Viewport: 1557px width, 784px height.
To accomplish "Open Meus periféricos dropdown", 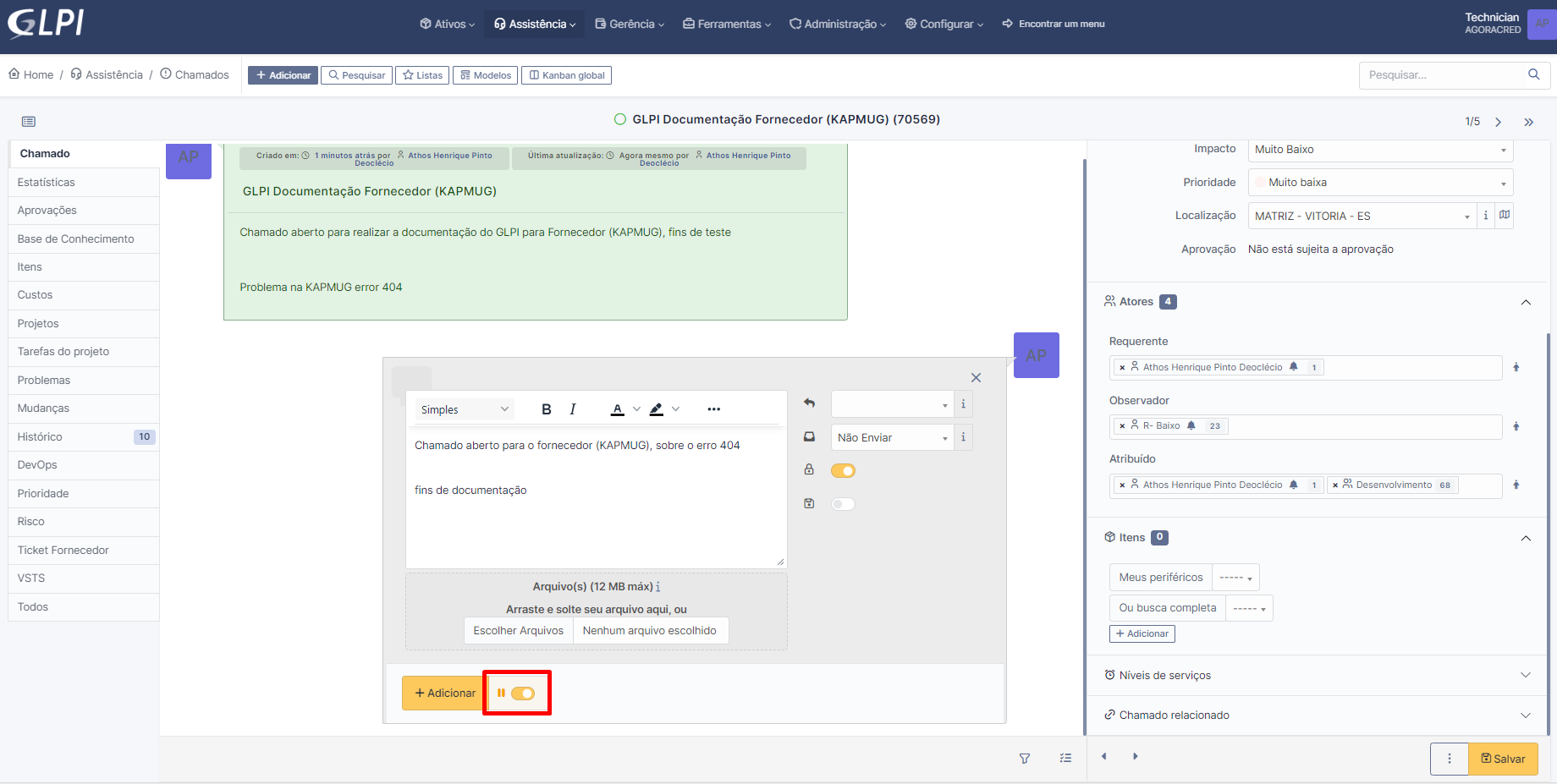I will click(x=1235, y=578).
